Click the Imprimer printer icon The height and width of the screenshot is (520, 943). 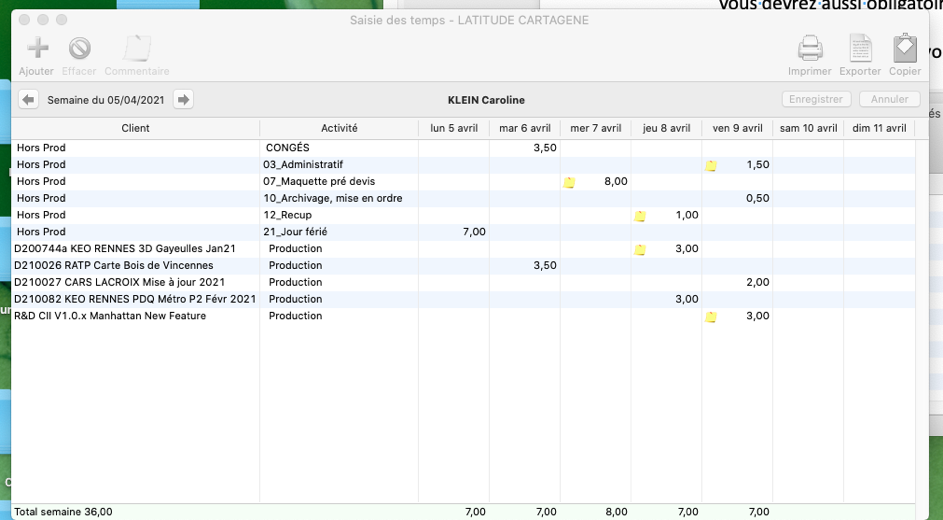[x=809, y=48]
